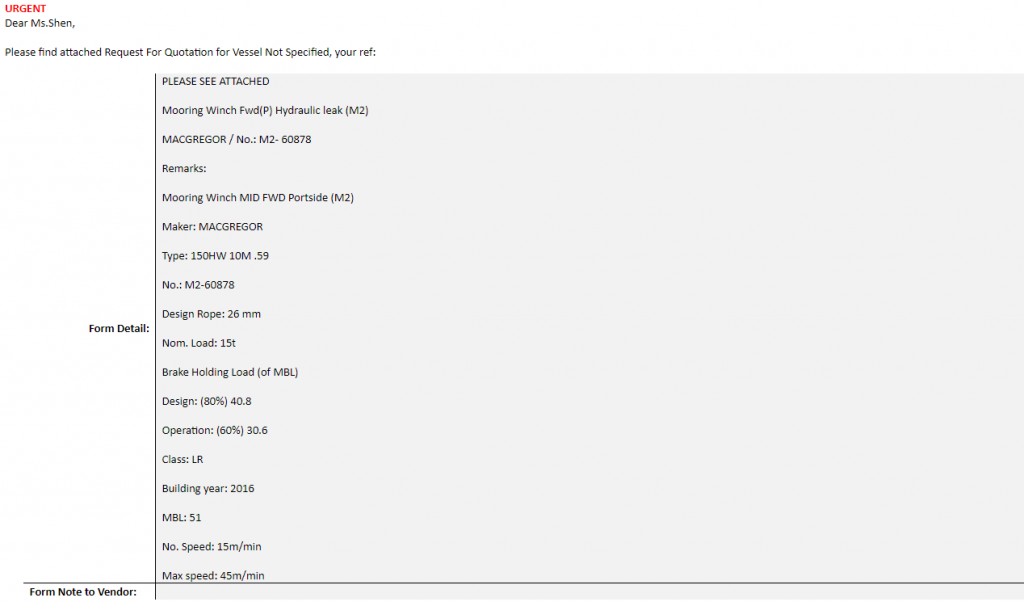Click the 'PLEASE SEE ATTACHED' line

coord(215,81)
